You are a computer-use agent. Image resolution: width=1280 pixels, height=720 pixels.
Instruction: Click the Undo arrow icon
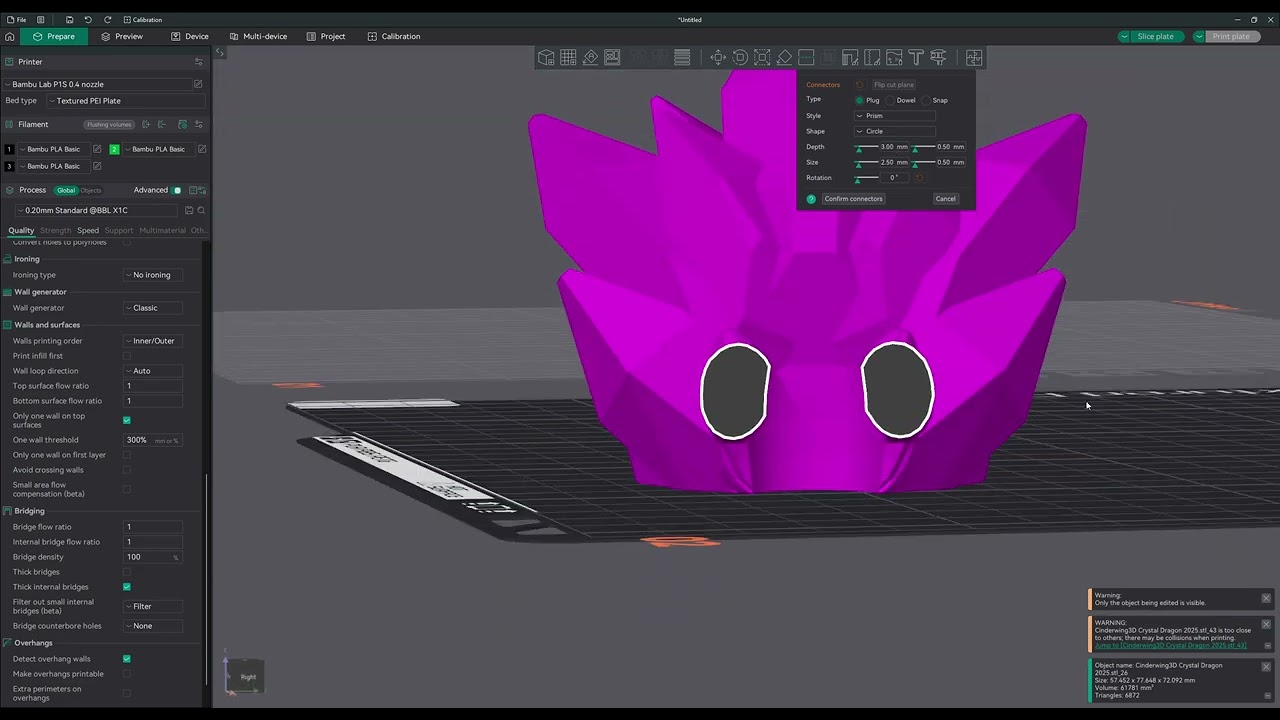tap(88, 19)
